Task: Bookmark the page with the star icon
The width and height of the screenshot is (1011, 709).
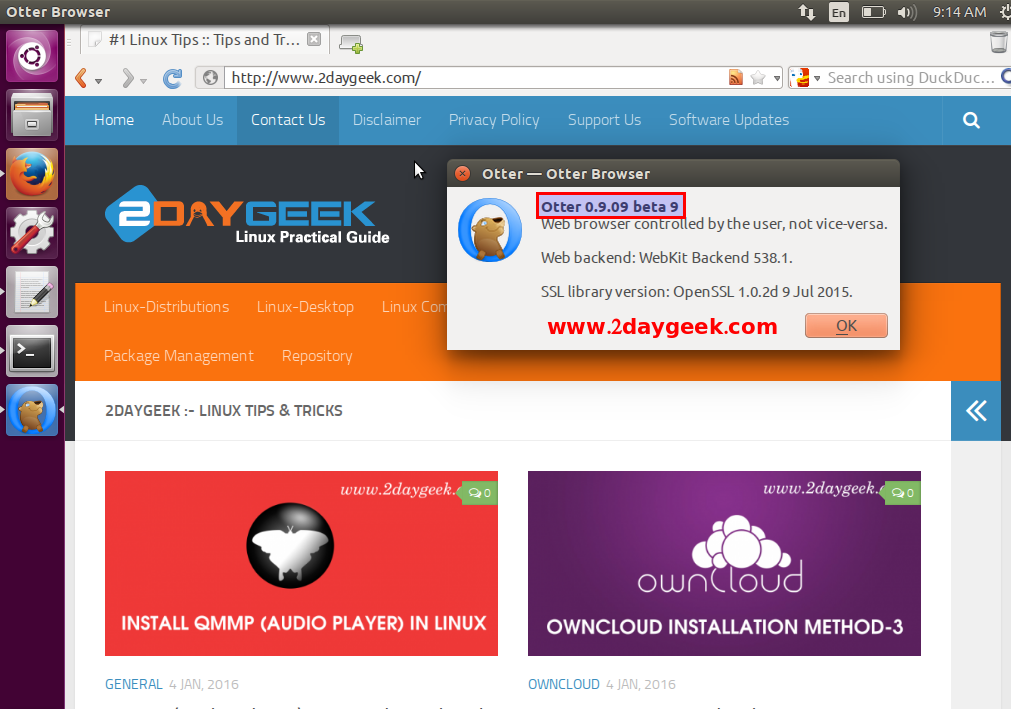Action: (x=758, y=78)
